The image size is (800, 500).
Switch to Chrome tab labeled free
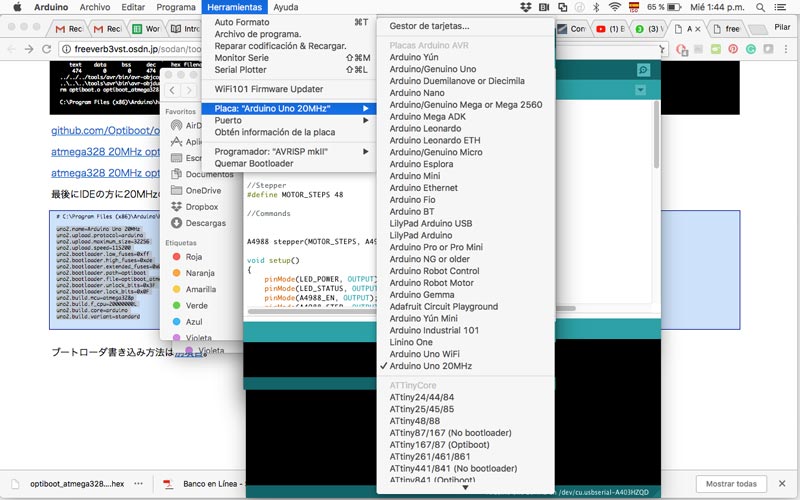pyautogui.click(x=727, y=29)
